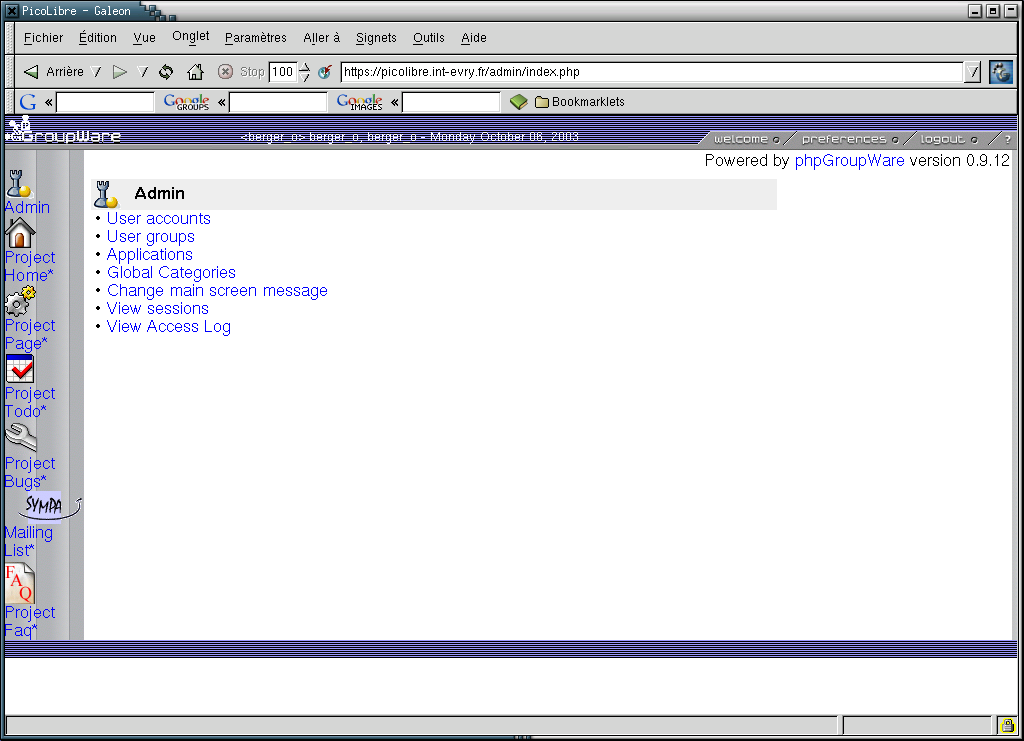Open the Project Todo checkmark icon
This screenshot has height=741, width=1024.
click(20, 369)
